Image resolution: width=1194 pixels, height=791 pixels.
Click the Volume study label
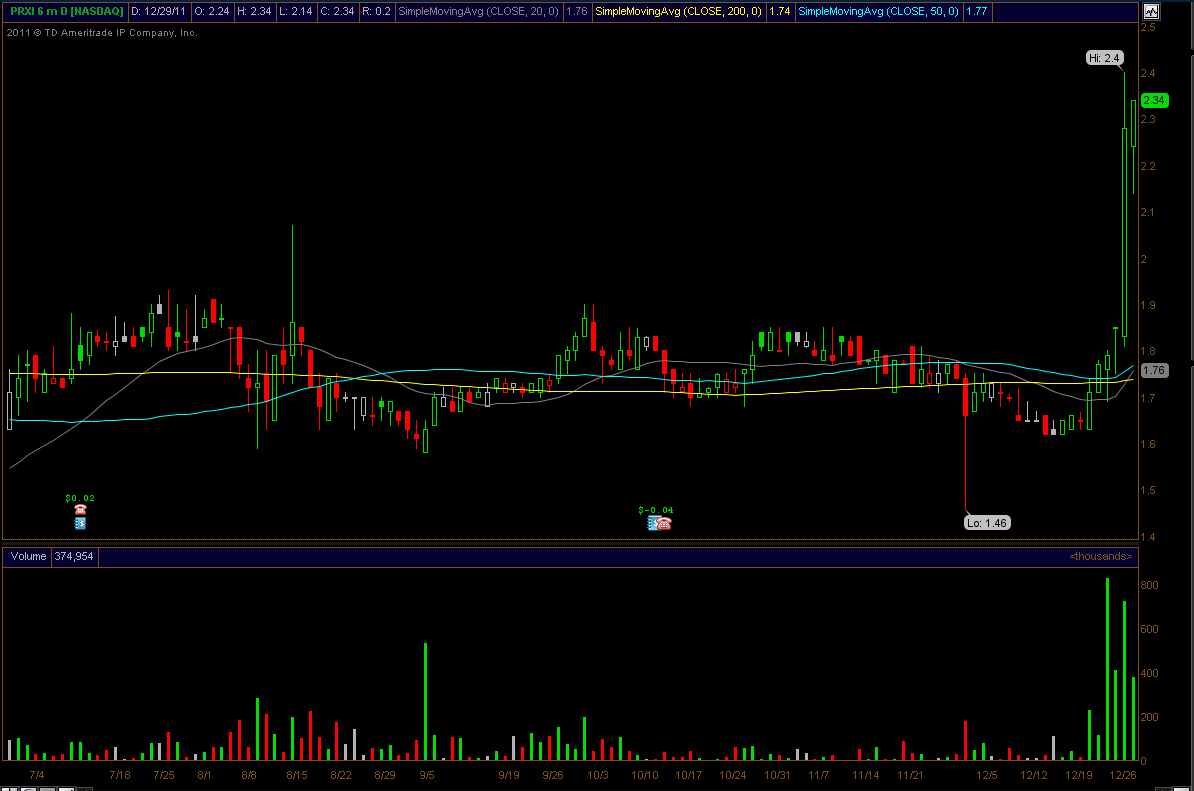click(x=28, y=557)
